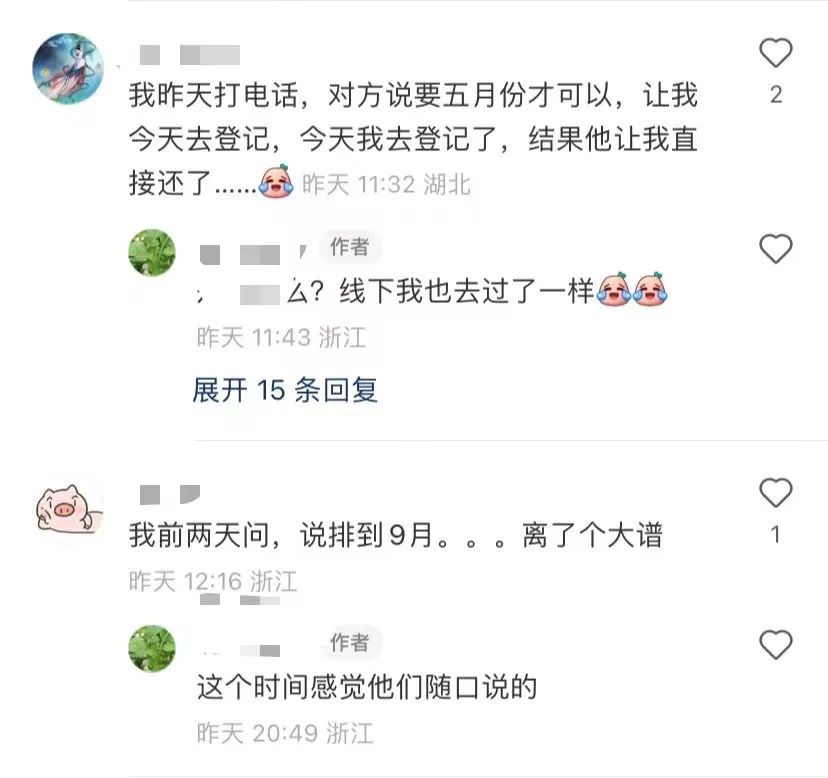
Task: Open the author's clover avatar in first reply
Action: pyautogui.click(x=152, y=252)
